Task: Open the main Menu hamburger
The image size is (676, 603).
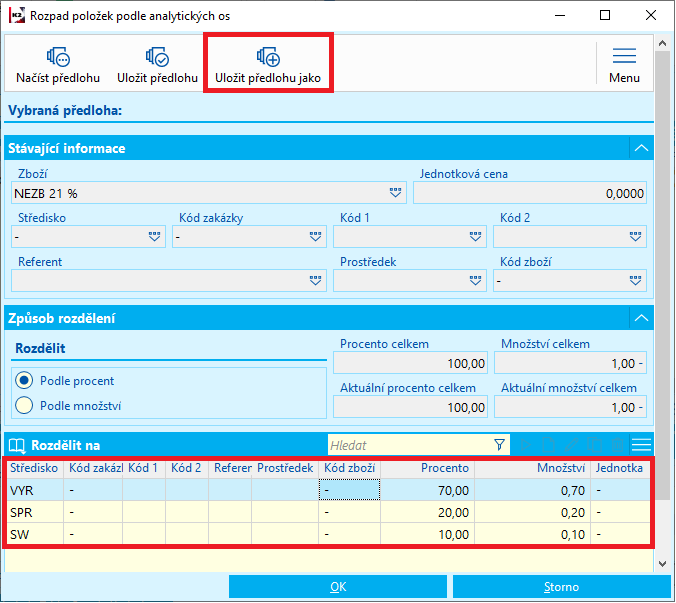Action: pyautogui.click(x=624, y=56)
